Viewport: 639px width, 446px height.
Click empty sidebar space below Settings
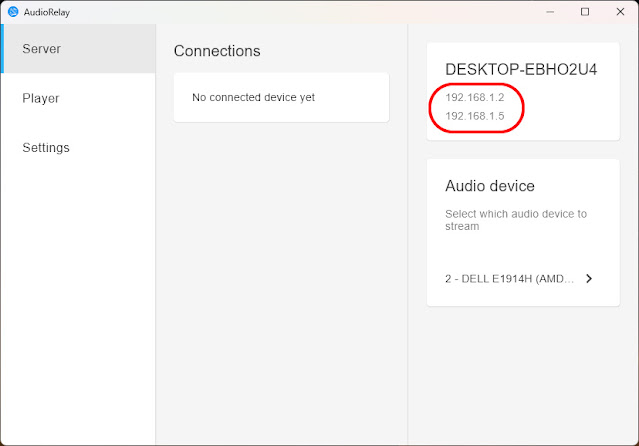tap(78, 300)
